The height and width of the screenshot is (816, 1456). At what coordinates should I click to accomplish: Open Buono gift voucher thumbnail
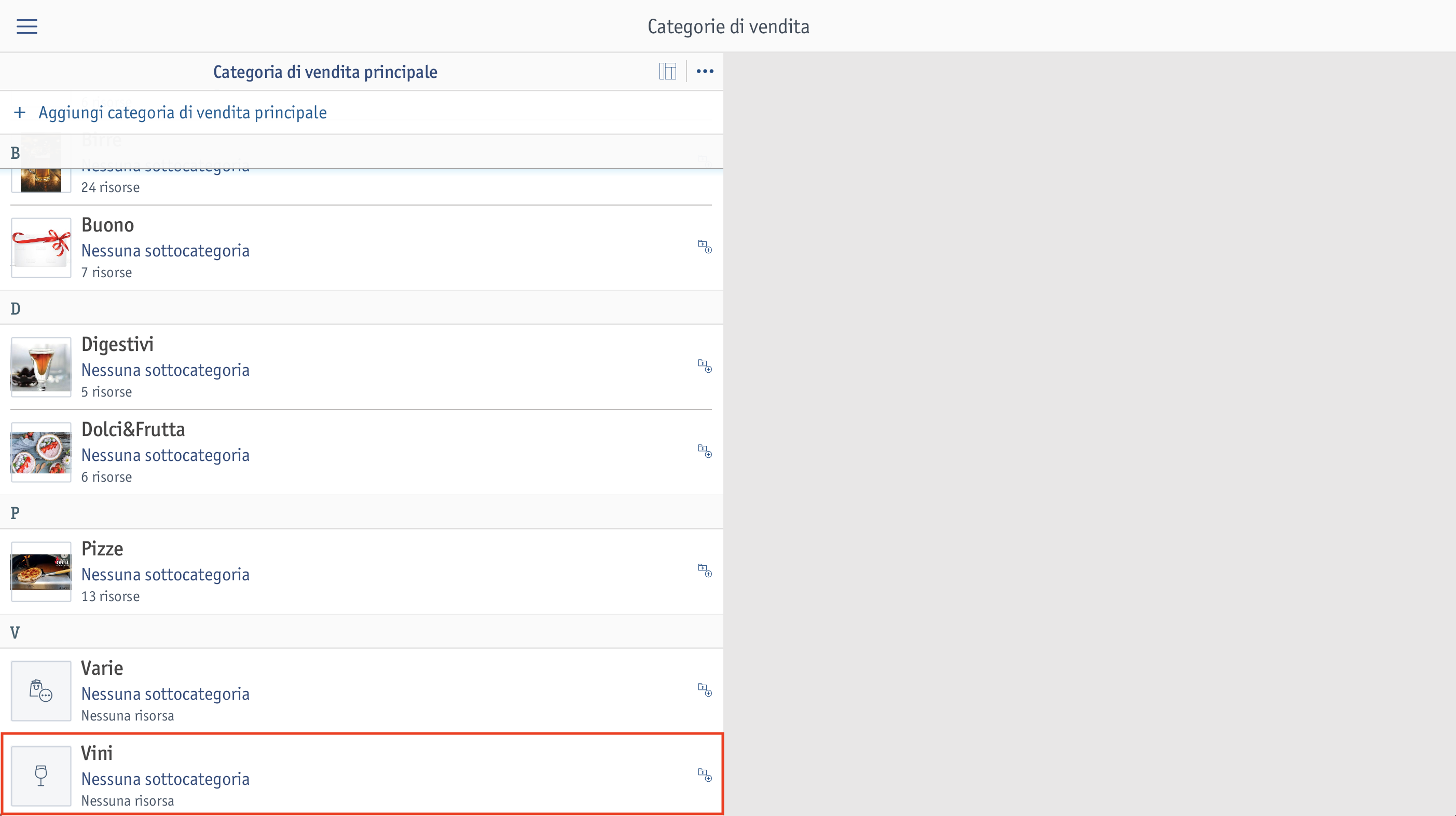coord(42,248)
